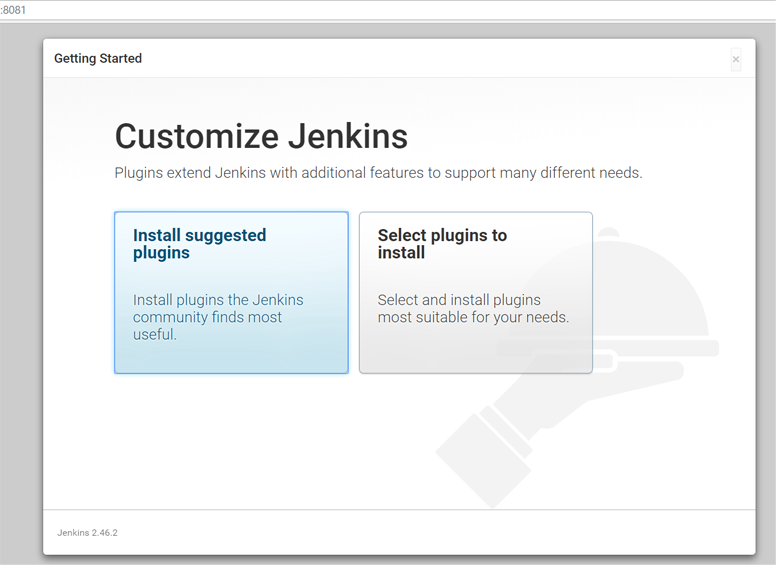Click the 'Select plugins to install' bold title
This screenshot has width=776, height=565.
[442, 244]
